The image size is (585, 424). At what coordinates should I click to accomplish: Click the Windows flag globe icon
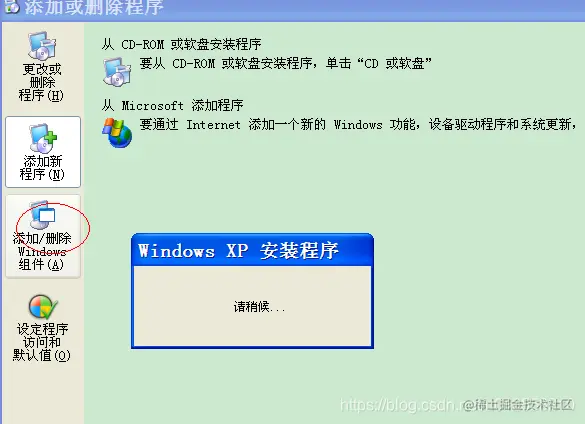(117, 133)
